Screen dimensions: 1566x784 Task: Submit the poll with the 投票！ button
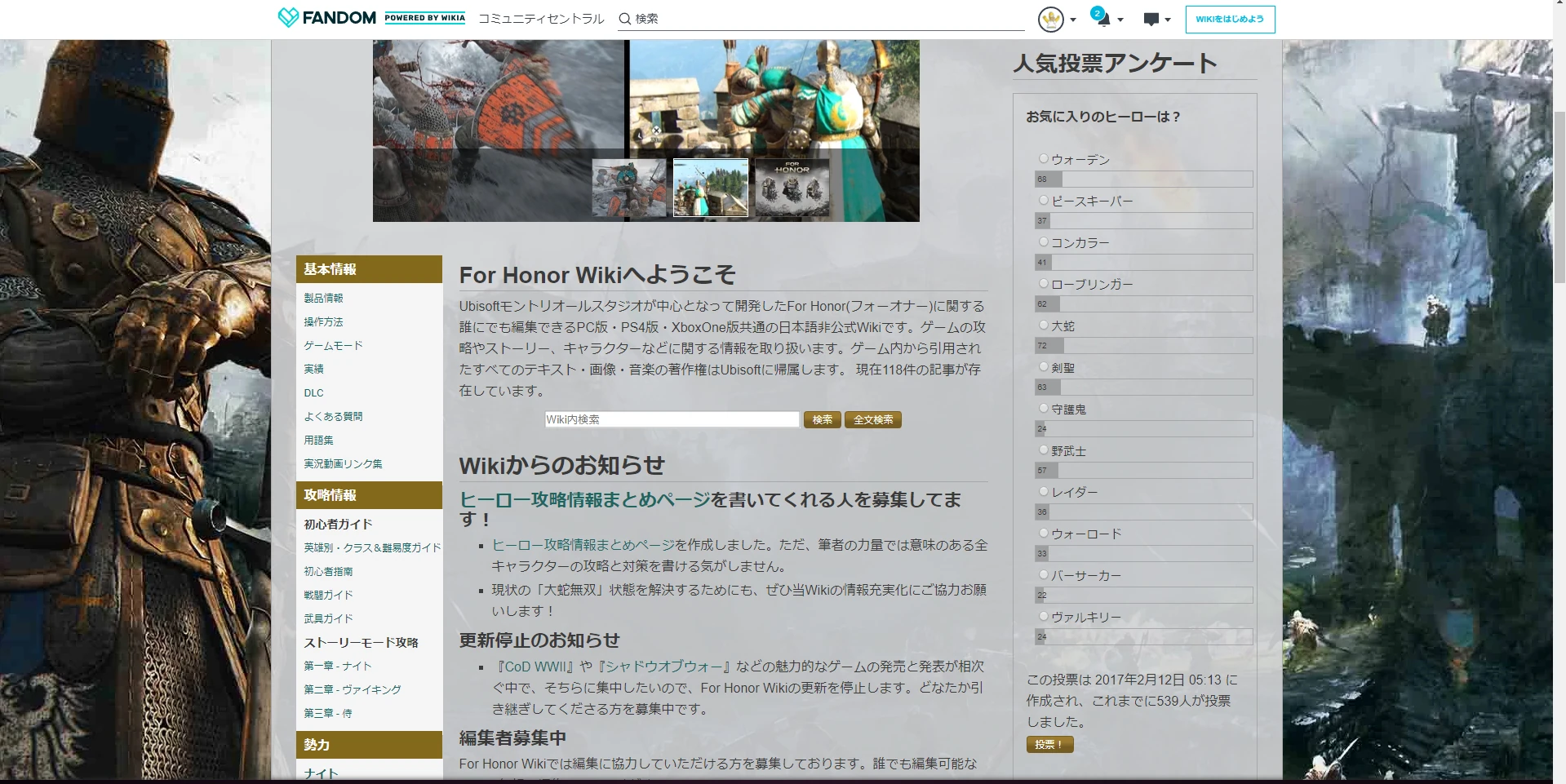pyautogui.click(x=1049, y=744)
